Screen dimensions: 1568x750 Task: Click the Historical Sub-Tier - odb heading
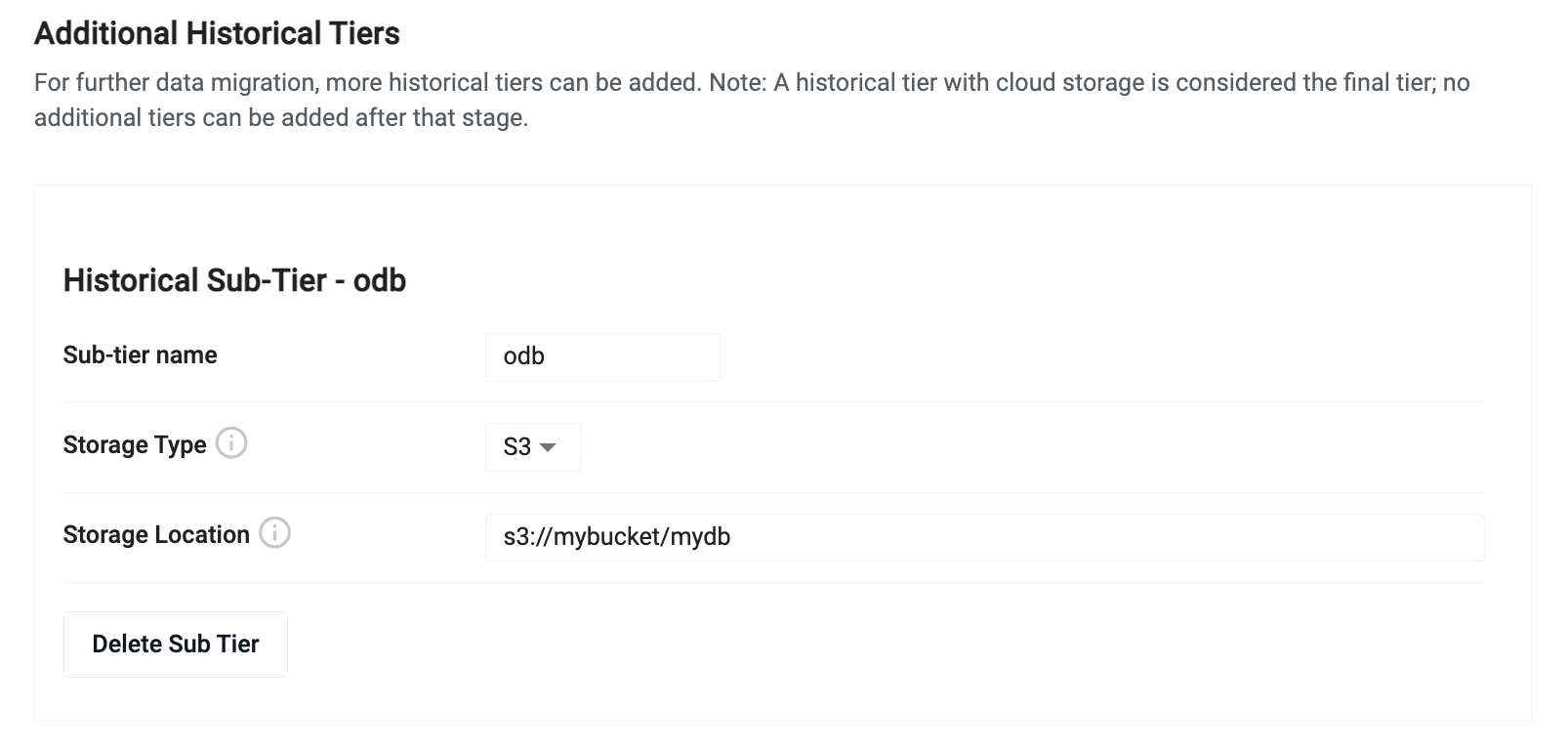tap(234, 280)
